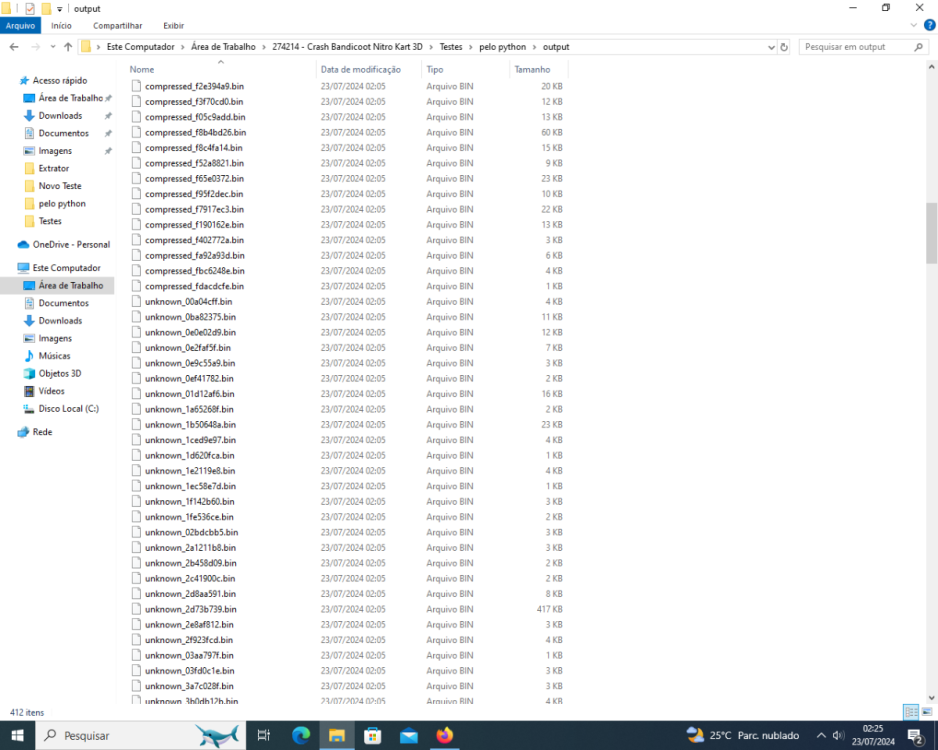Click the Up one level arrow

[68, 47]
